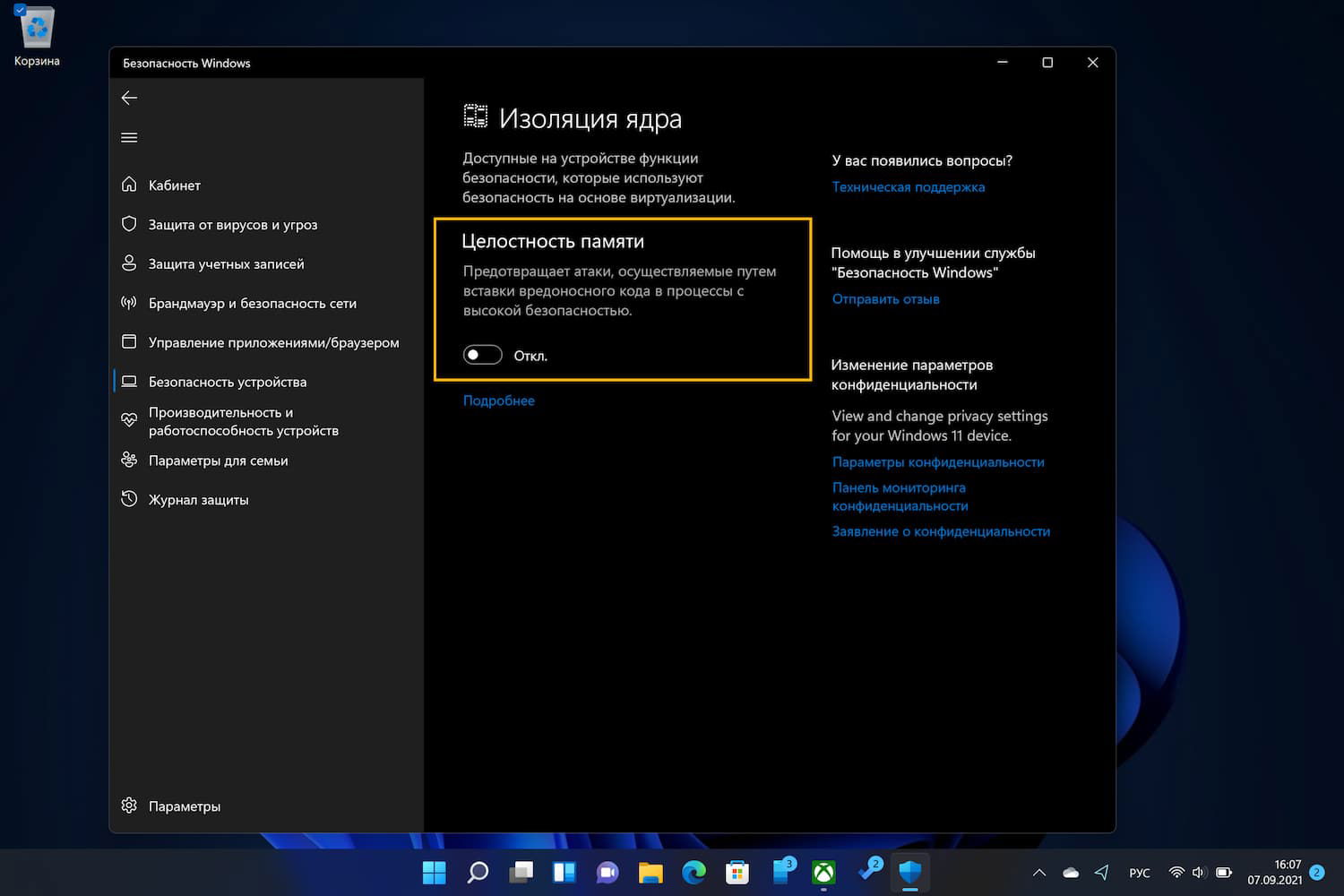Open taskbar Search magnifier
This screenshot has width=1344, height=896.
(x=478, y=872)
